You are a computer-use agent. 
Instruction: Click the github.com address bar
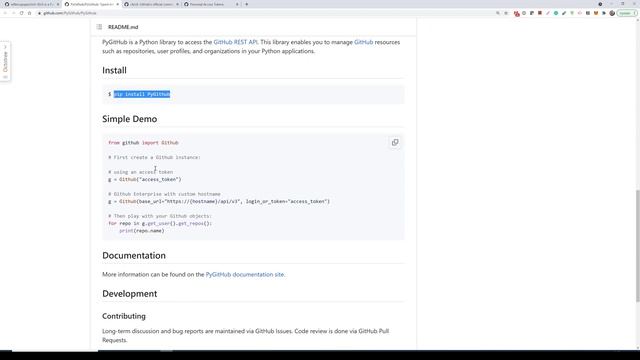pos(265,13)
